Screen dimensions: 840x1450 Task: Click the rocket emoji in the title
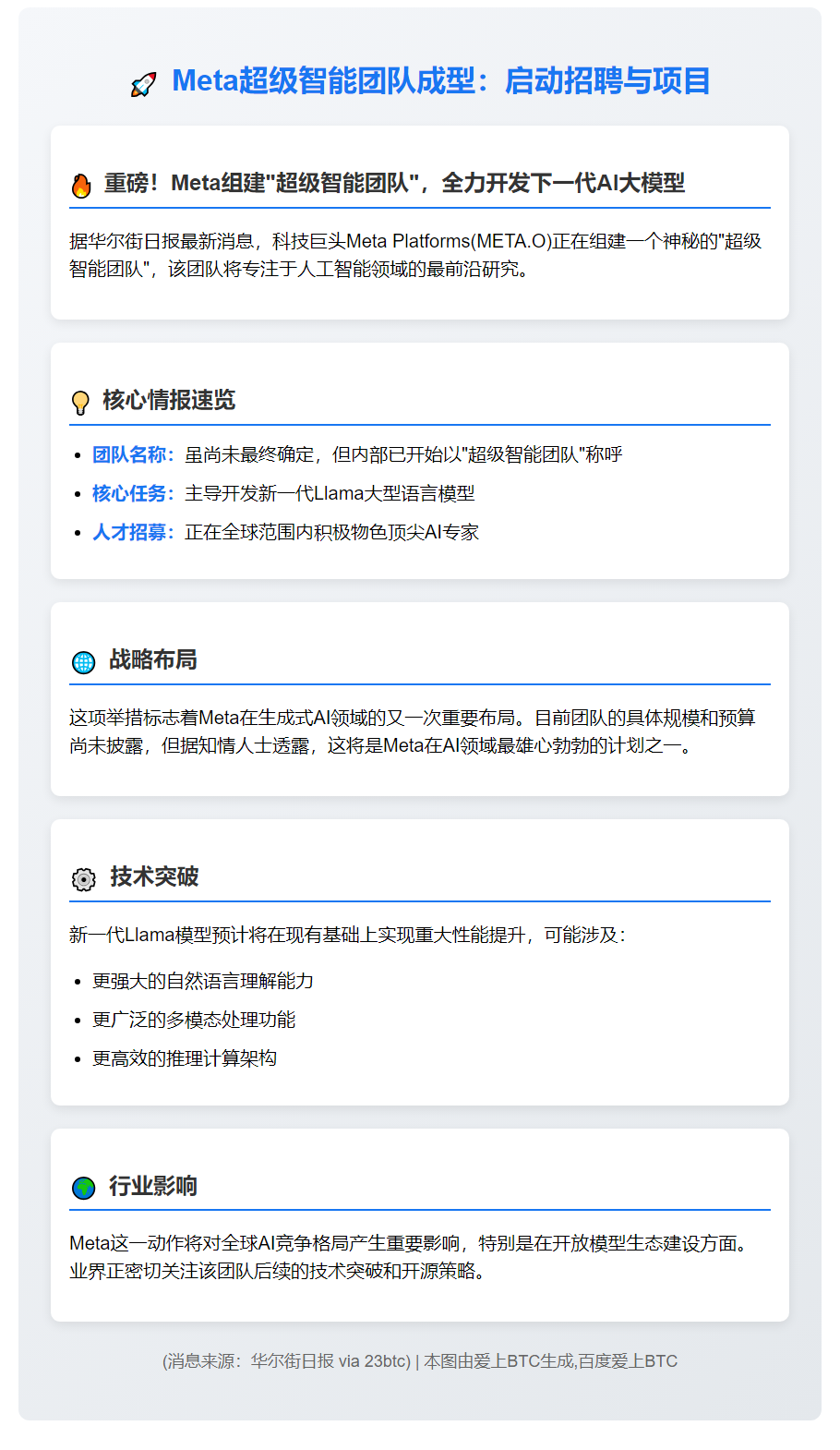(143, 85)
